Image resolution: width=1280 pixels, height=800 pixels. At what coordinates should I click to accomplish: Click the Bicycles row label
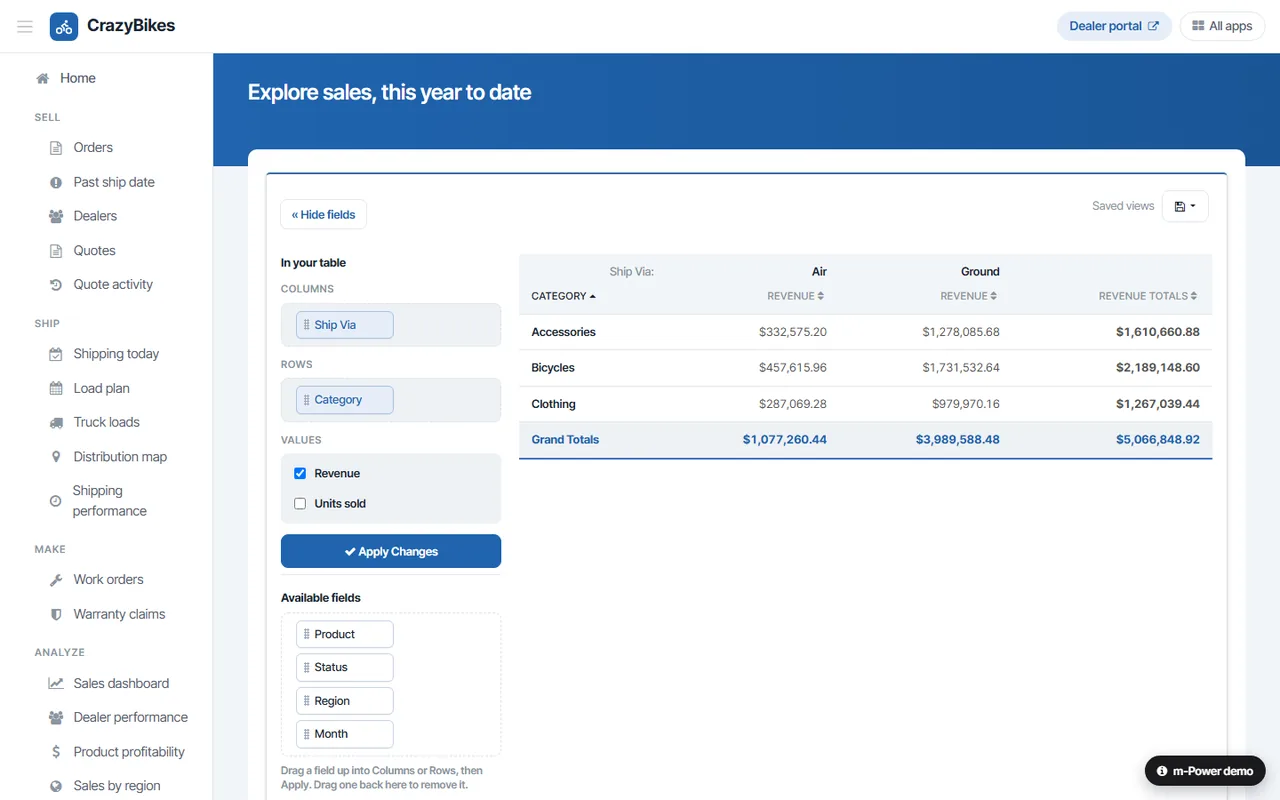tap(553, 368)
